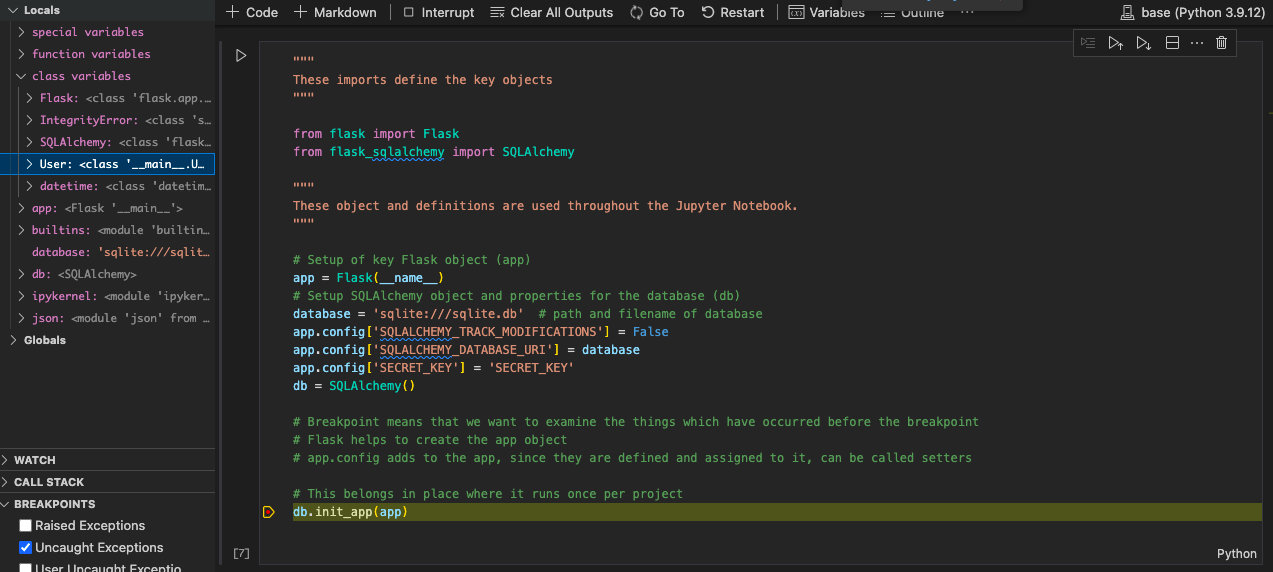Screen dimensions: 1273x572
Task: Expand SQLAlchemy class variable
Action: (30, 142)
